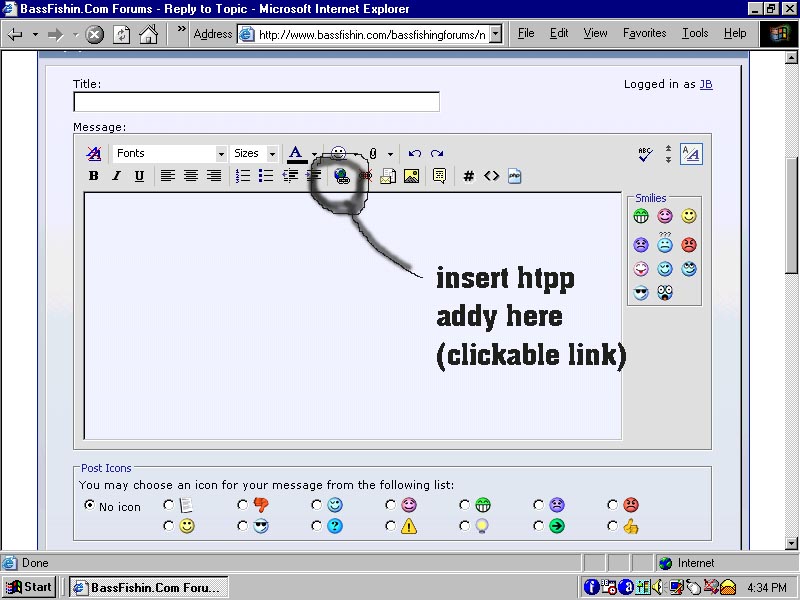Select the green grin post icon radio
Screen dimensions: 800x600
tap(464, 505)
